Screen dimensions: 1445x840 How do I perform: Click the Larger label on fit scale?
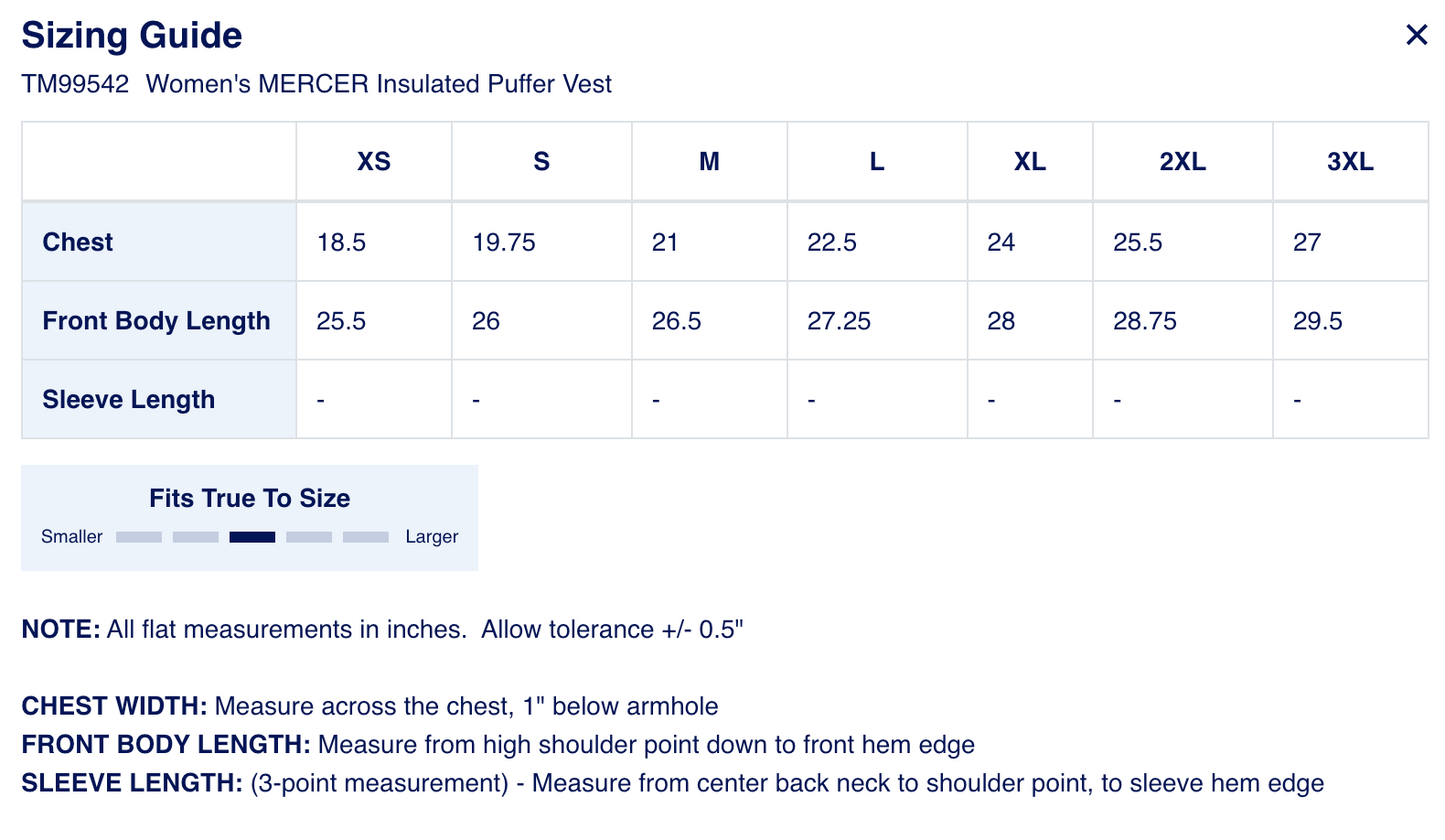[x=431, y=537]
